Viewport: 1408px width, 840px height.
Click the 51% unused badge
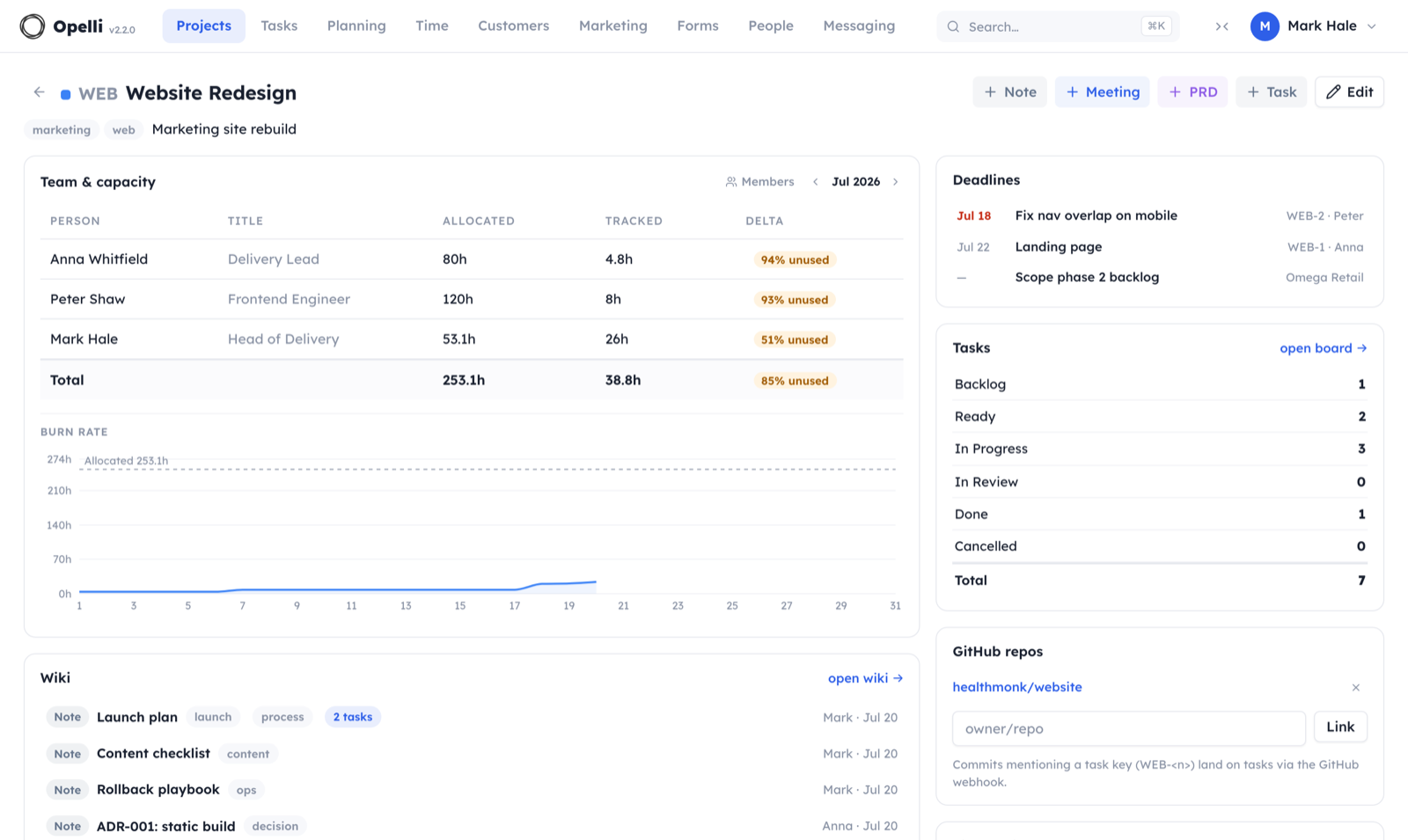click(x=795, y=340)
